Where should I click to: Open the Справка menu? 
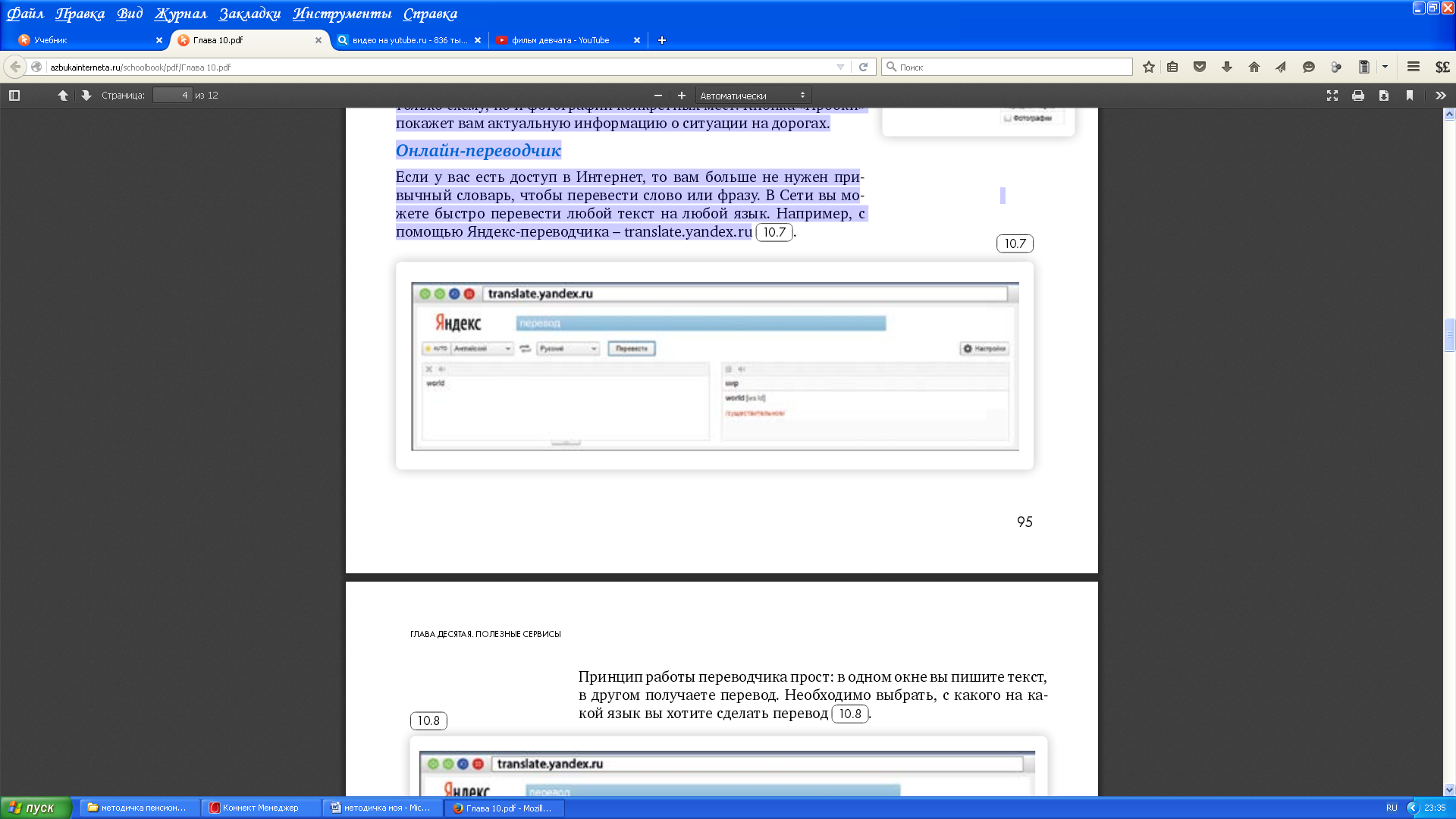[x=430, y=14]
